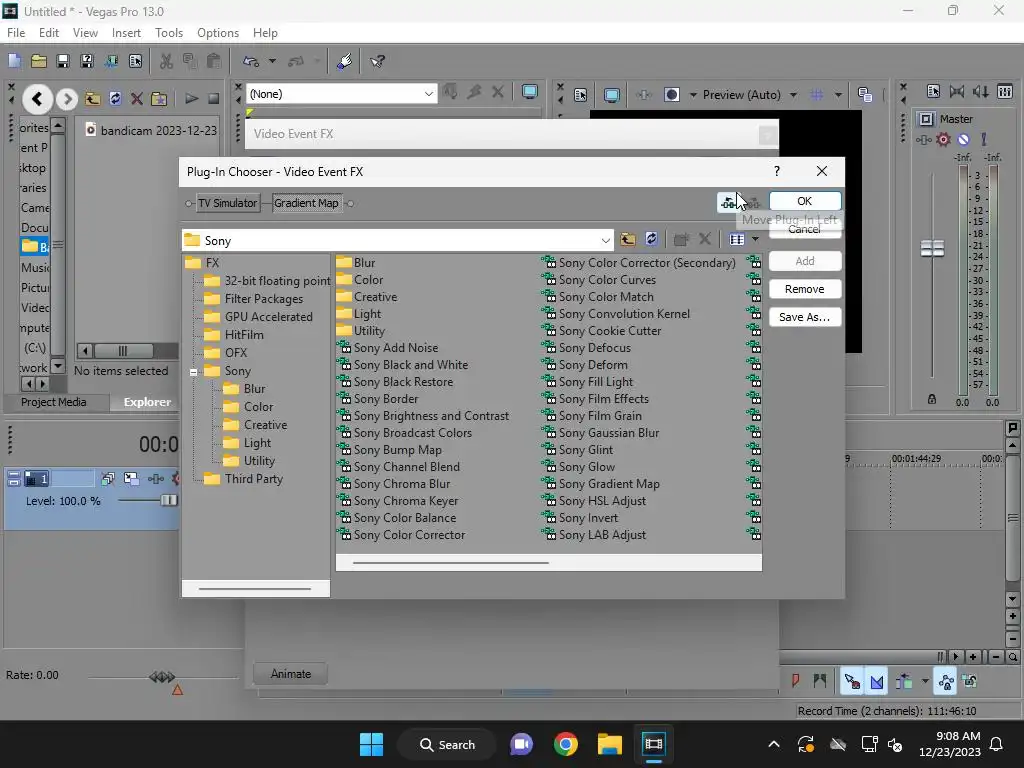The image size is (1024, 768).
Task: Open the Edit menu
Action: [48, 33]
